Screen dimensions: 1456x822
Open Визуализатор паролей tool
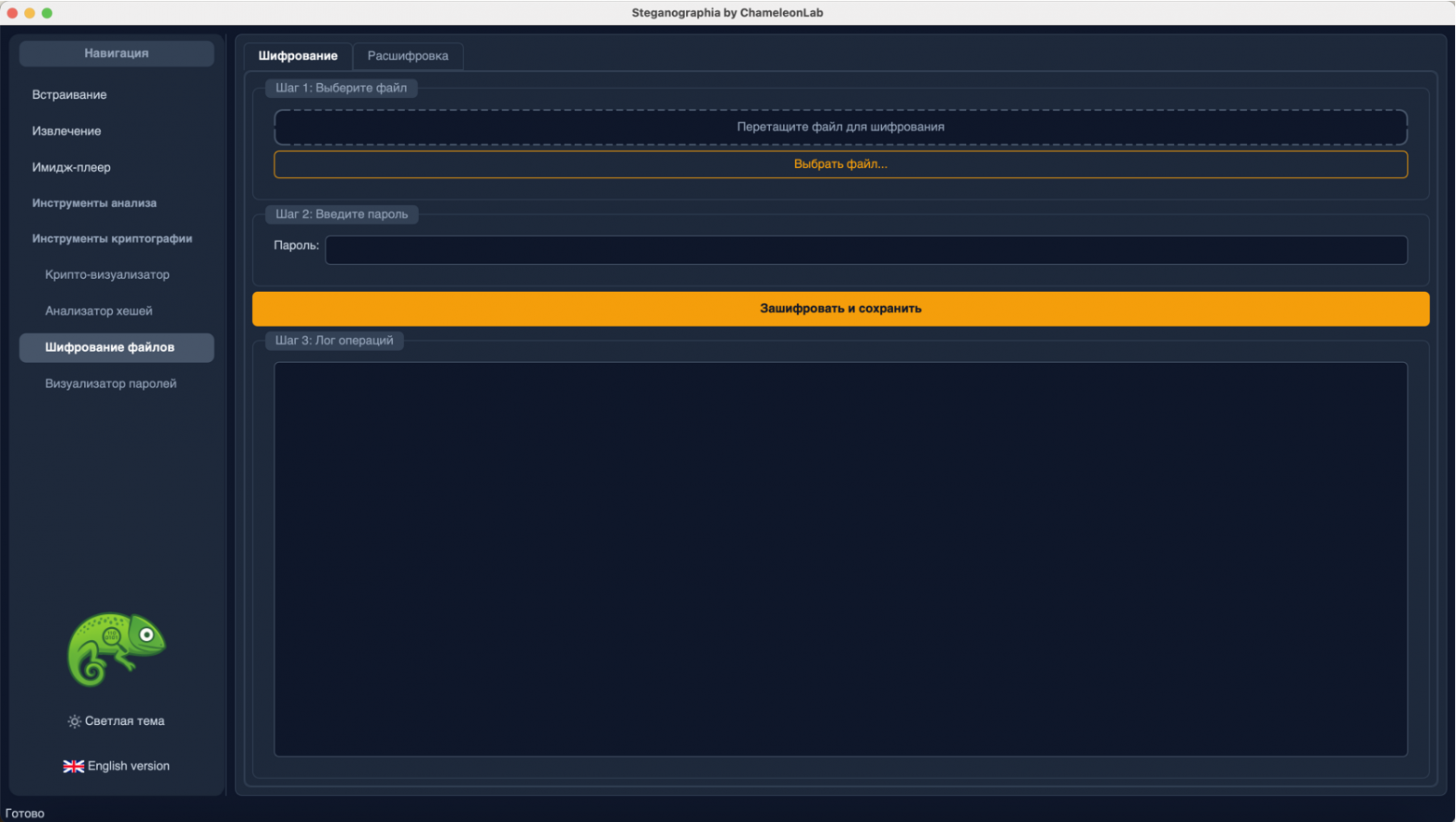[110, 383]
